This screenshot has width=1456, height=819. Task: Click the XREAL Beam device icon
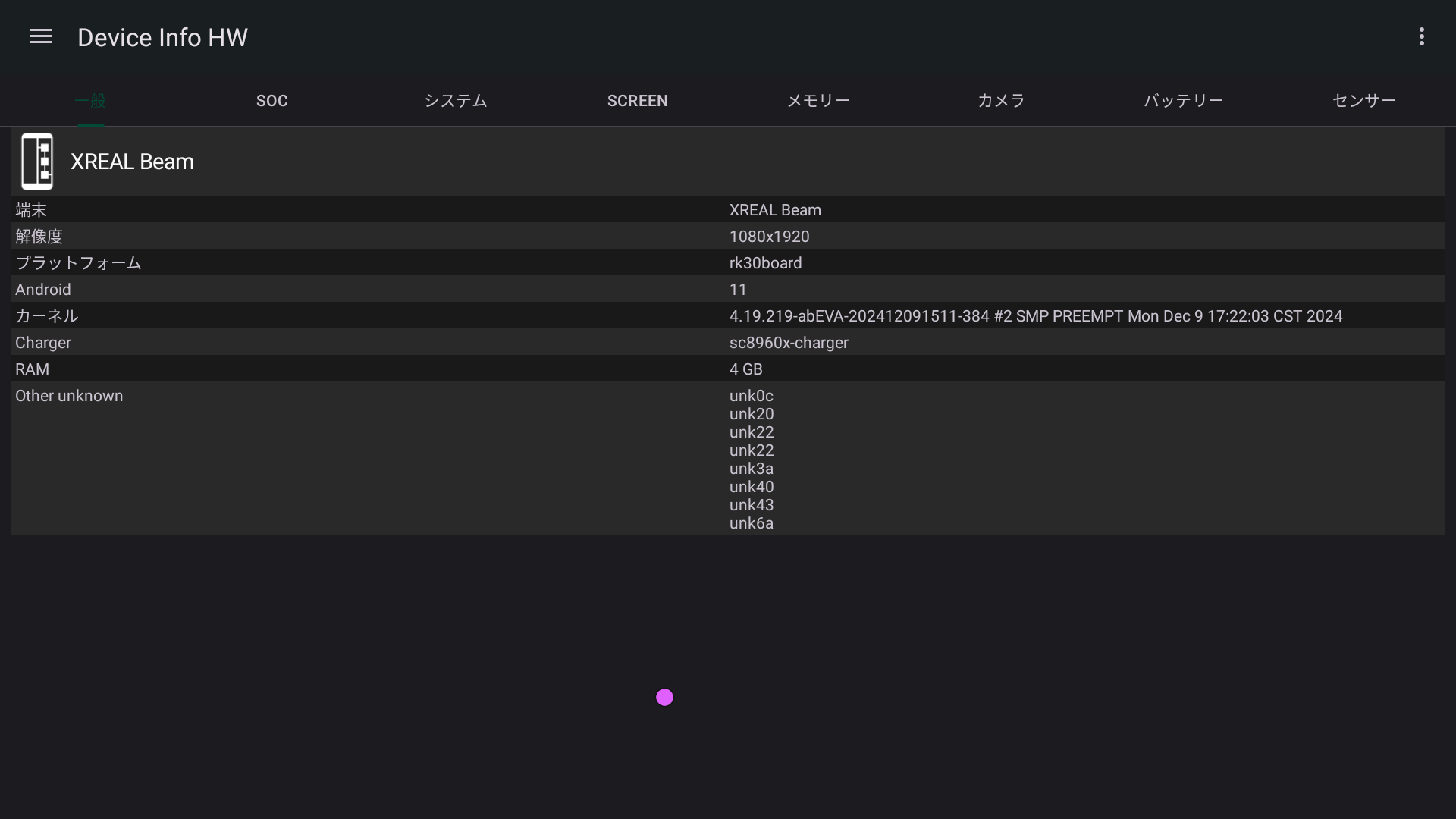[x=37, y=162]
